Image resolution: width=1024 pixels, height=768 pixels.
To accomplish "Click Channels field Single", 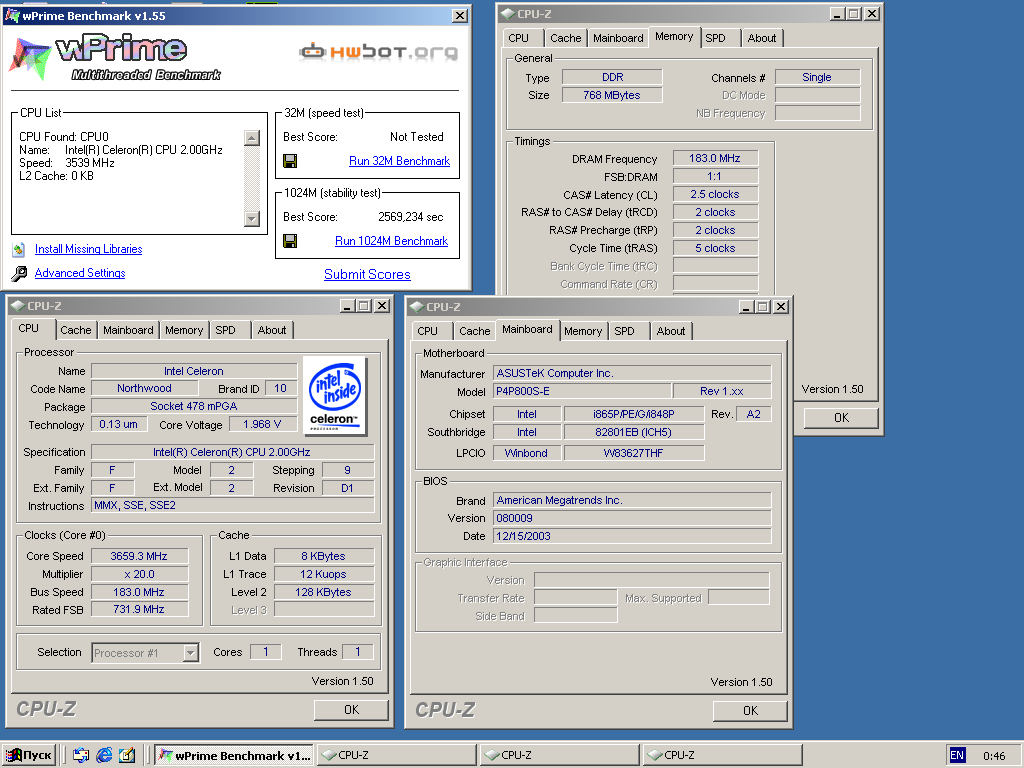I will tap(817, 77).
